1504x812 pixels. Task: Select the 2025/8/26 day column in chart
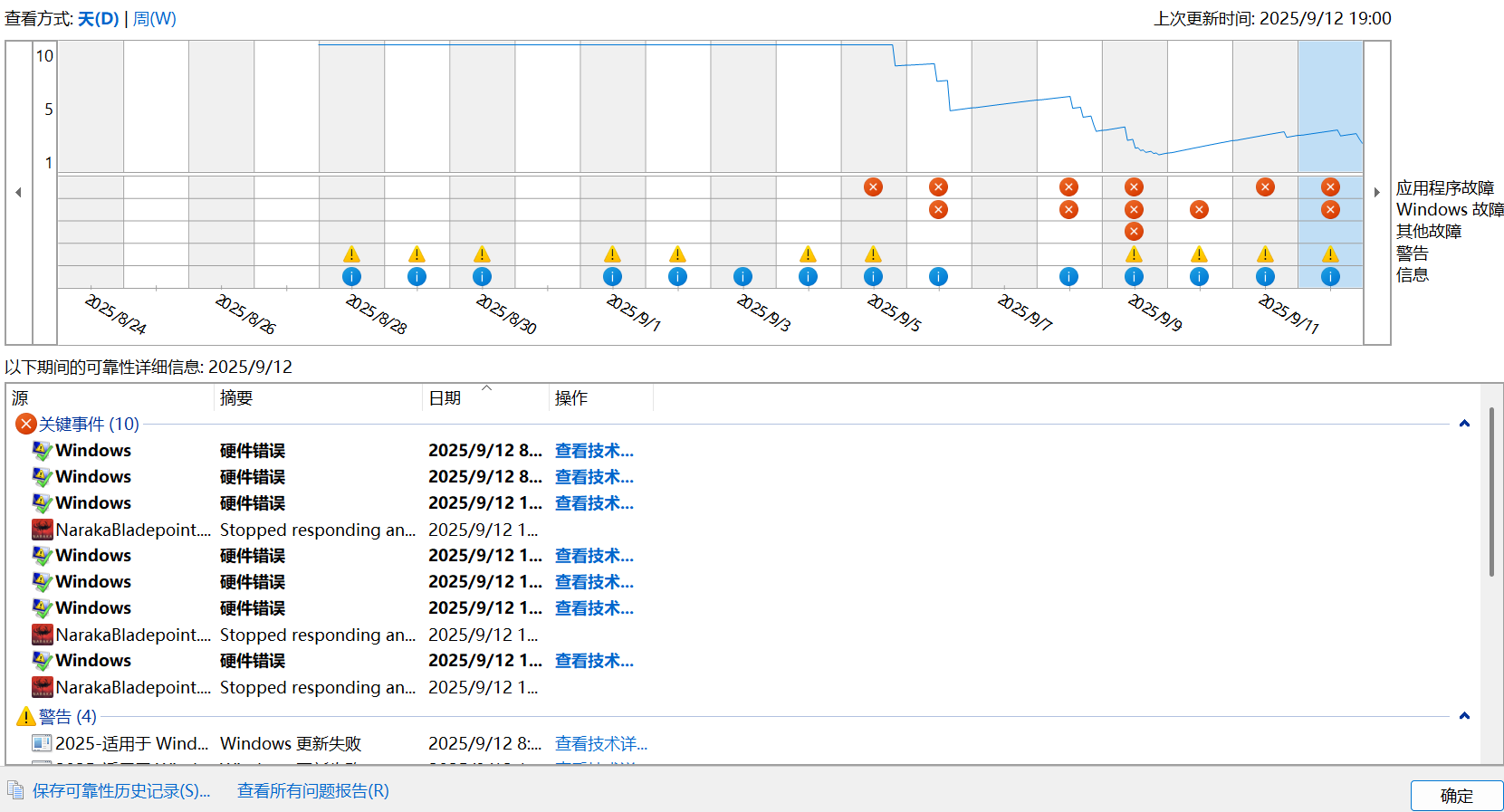tap(221, 165)
